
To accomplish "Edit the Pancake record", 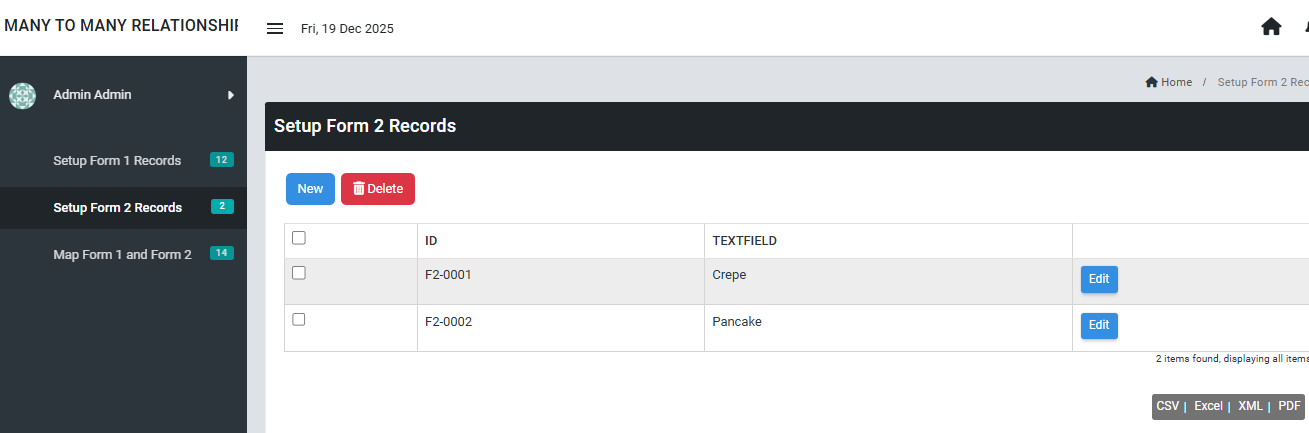I will (1099, 325).
